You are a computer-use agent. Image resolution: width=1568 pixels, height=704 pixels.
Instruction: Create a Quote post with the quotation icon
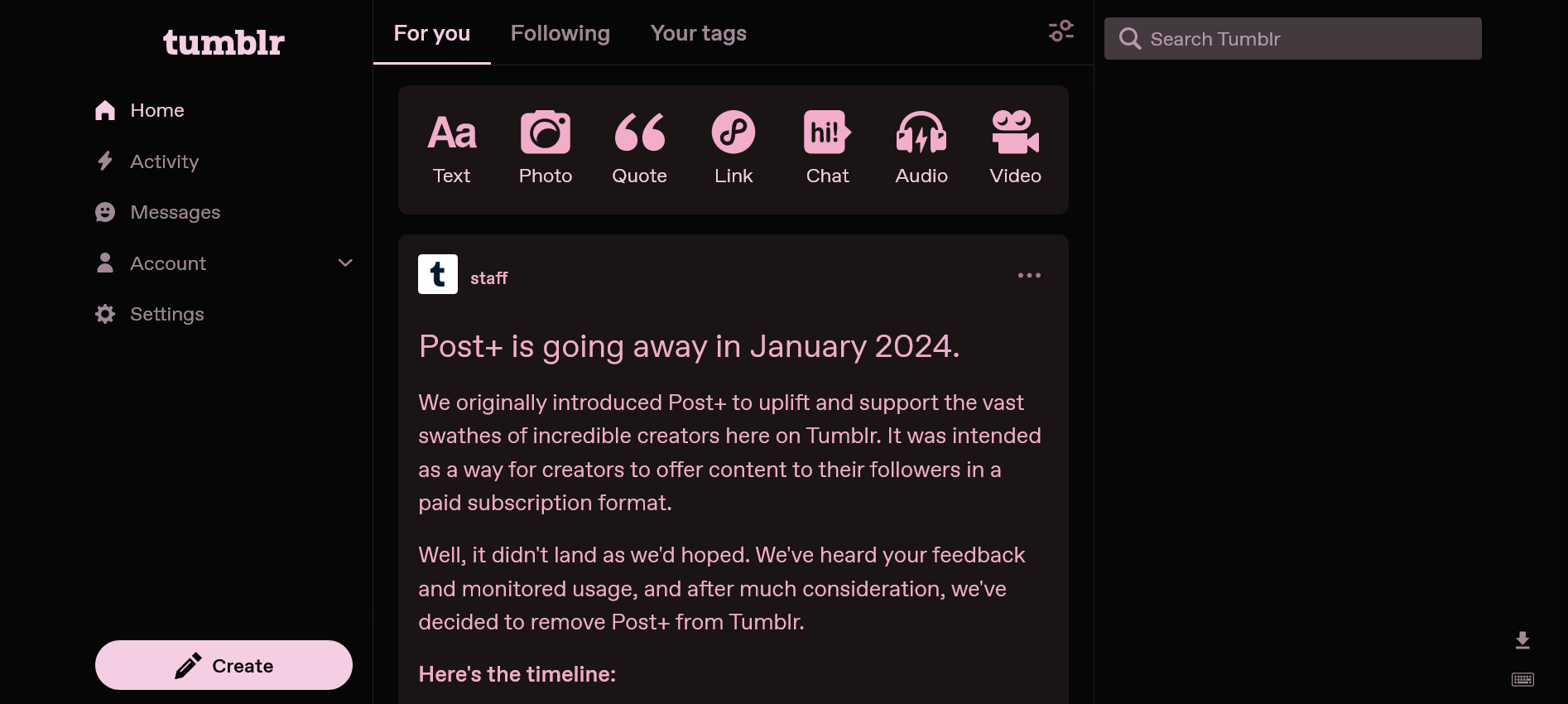(x=640, y=133)
